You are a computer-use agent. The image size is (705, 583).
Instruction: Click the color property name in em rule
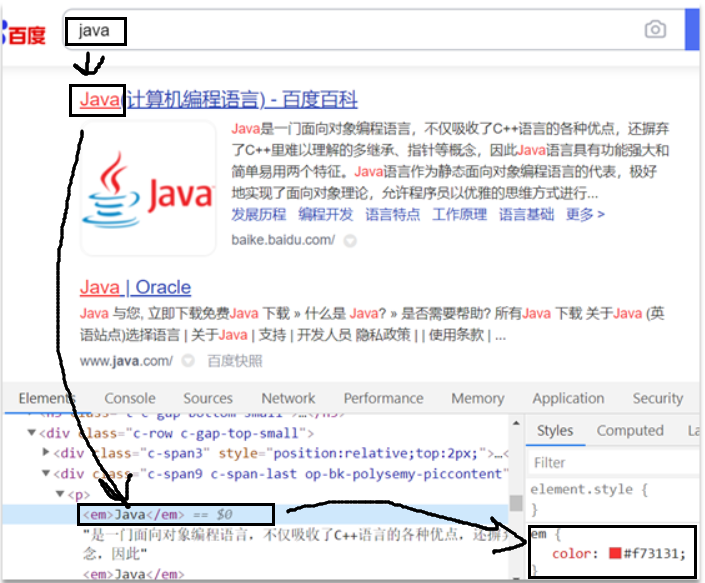[571, 553]
